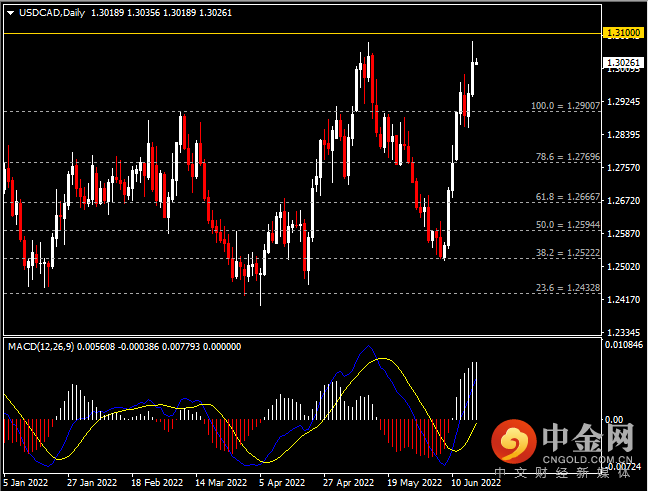
Task: Click the 19 May 2022 date label
Action: (x=415, y=482)
